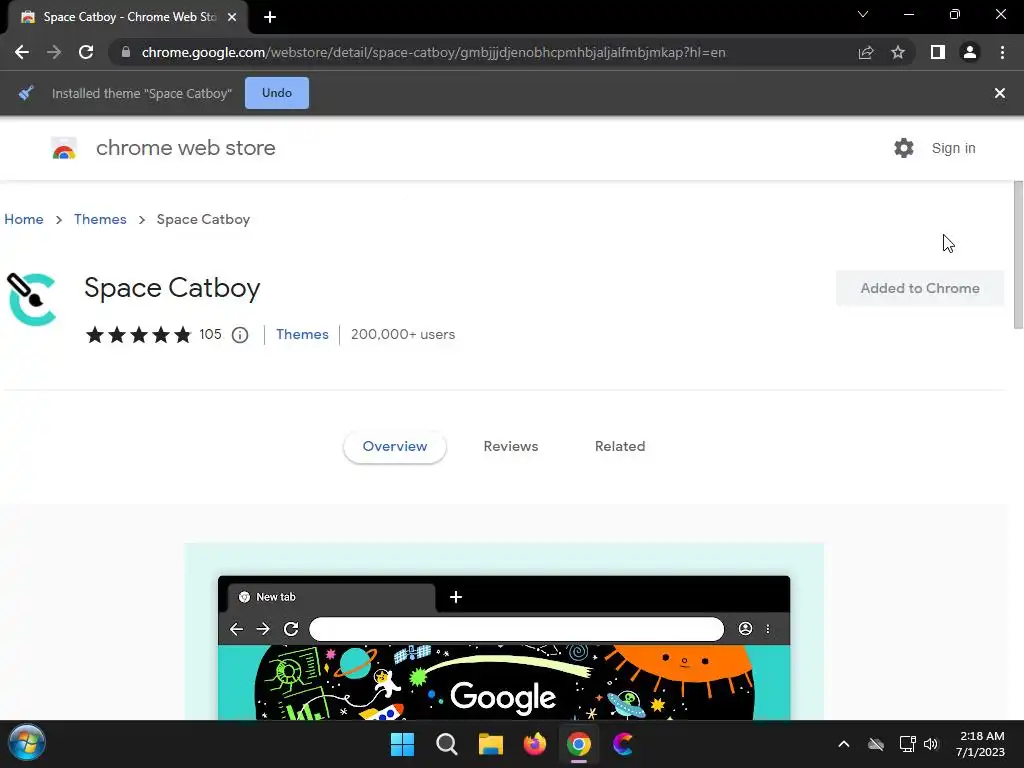Click the padlock site info icon
Screen dimensions: 1024x768
coord(126,52)
